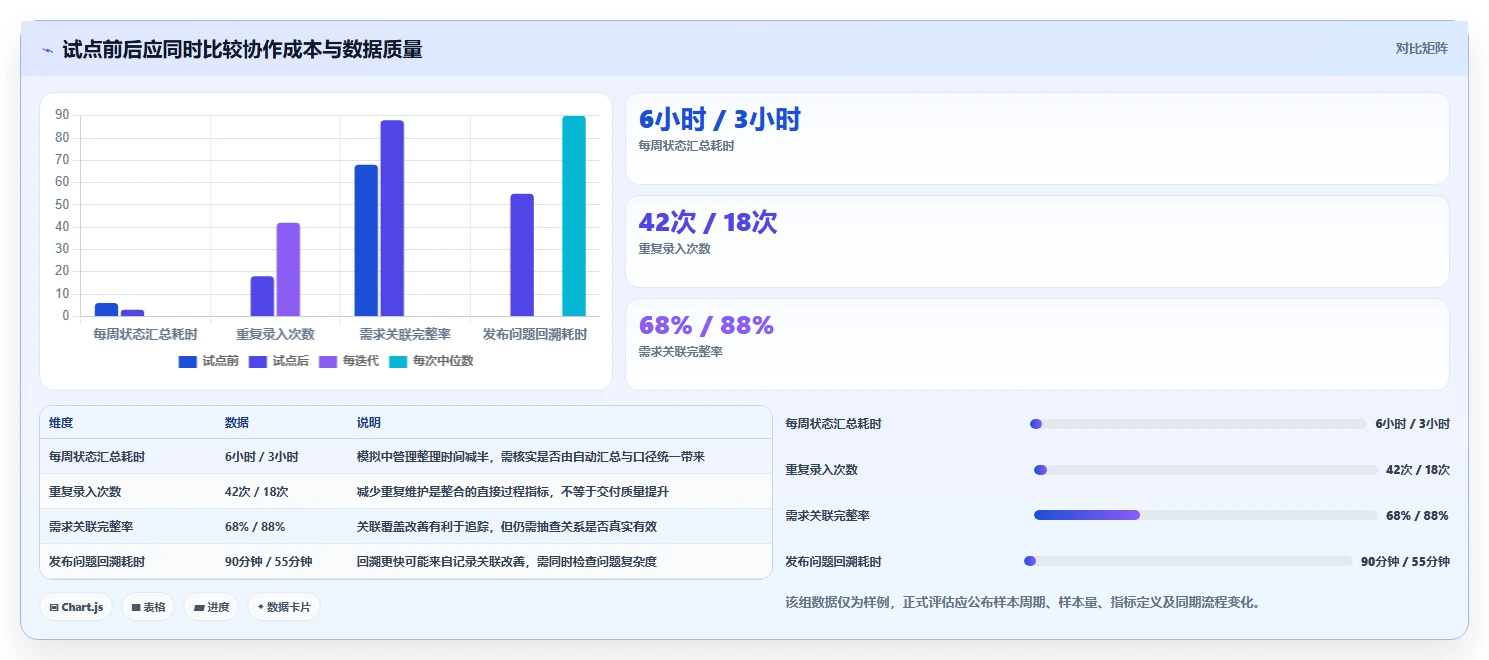The image size is (1489, 660).
Task: Click the description starting 减少重复维护是整合
Action: (513, 491)
